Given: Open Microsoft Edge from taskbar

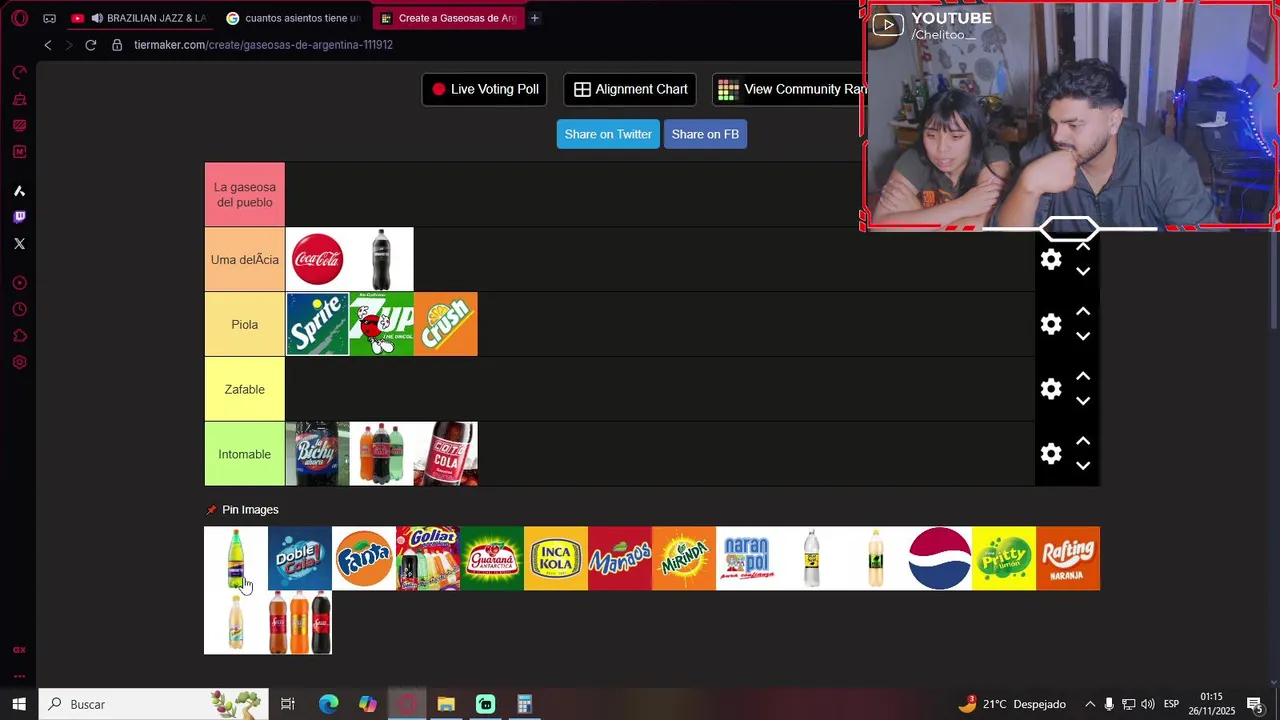Looking at the screenshot, I should click(329, 704).
